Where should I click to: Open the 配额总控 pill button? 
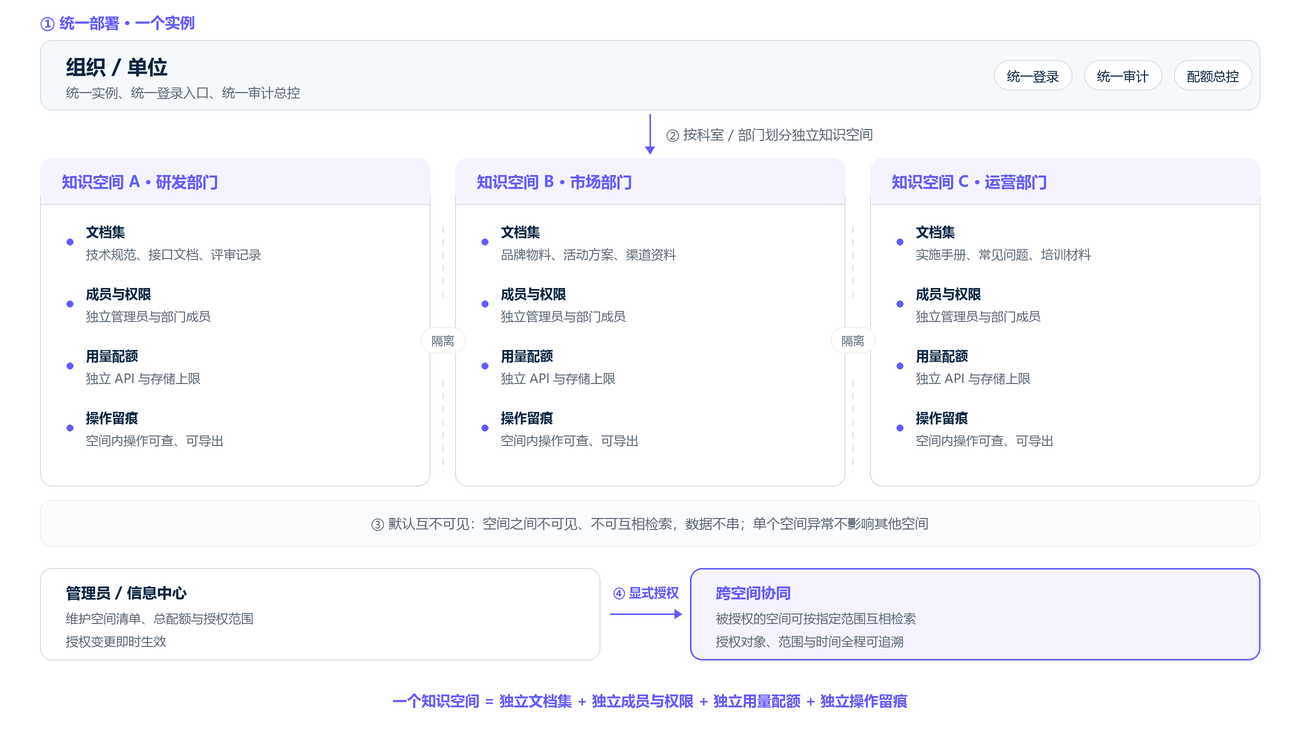click(x=1213, y=76)
